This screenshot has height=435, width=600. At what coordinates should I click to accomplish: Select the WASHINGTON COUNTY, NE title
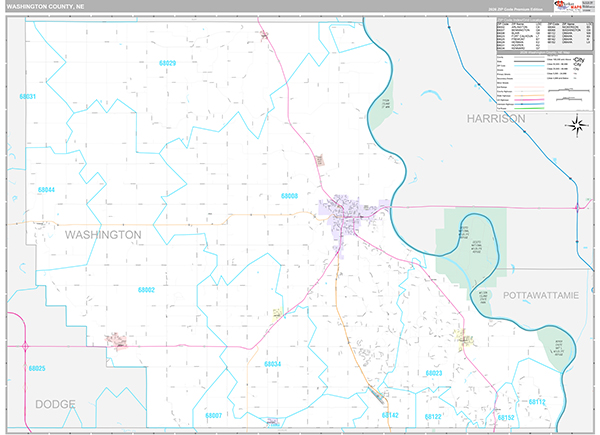(43, 8)
